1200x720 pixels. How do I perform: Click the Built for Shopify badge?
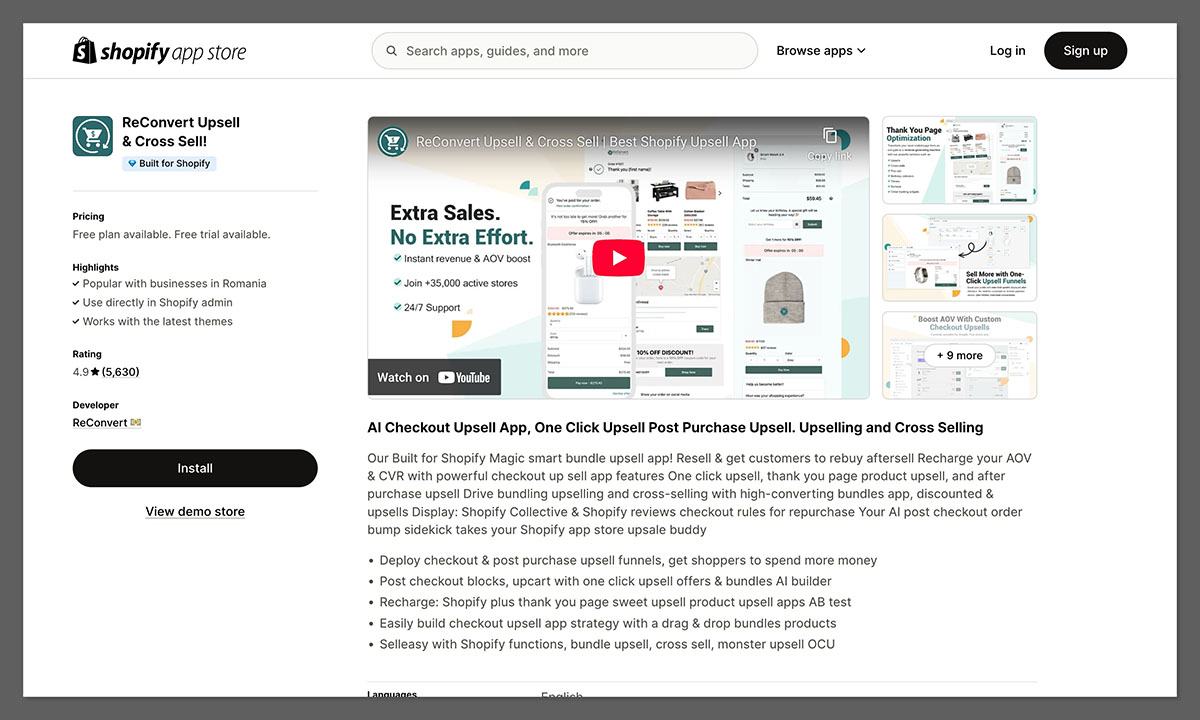(168, 163)
